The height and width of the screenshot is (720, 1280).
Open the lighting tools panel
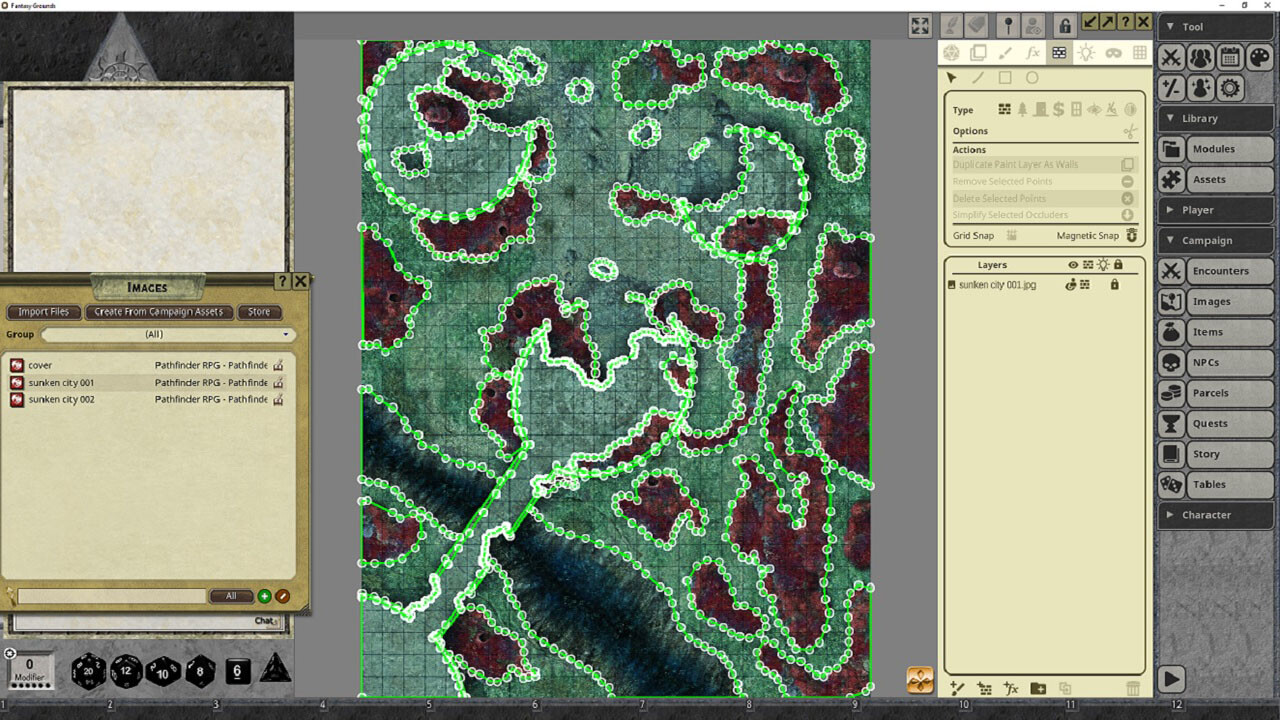tap(1087, 54)
